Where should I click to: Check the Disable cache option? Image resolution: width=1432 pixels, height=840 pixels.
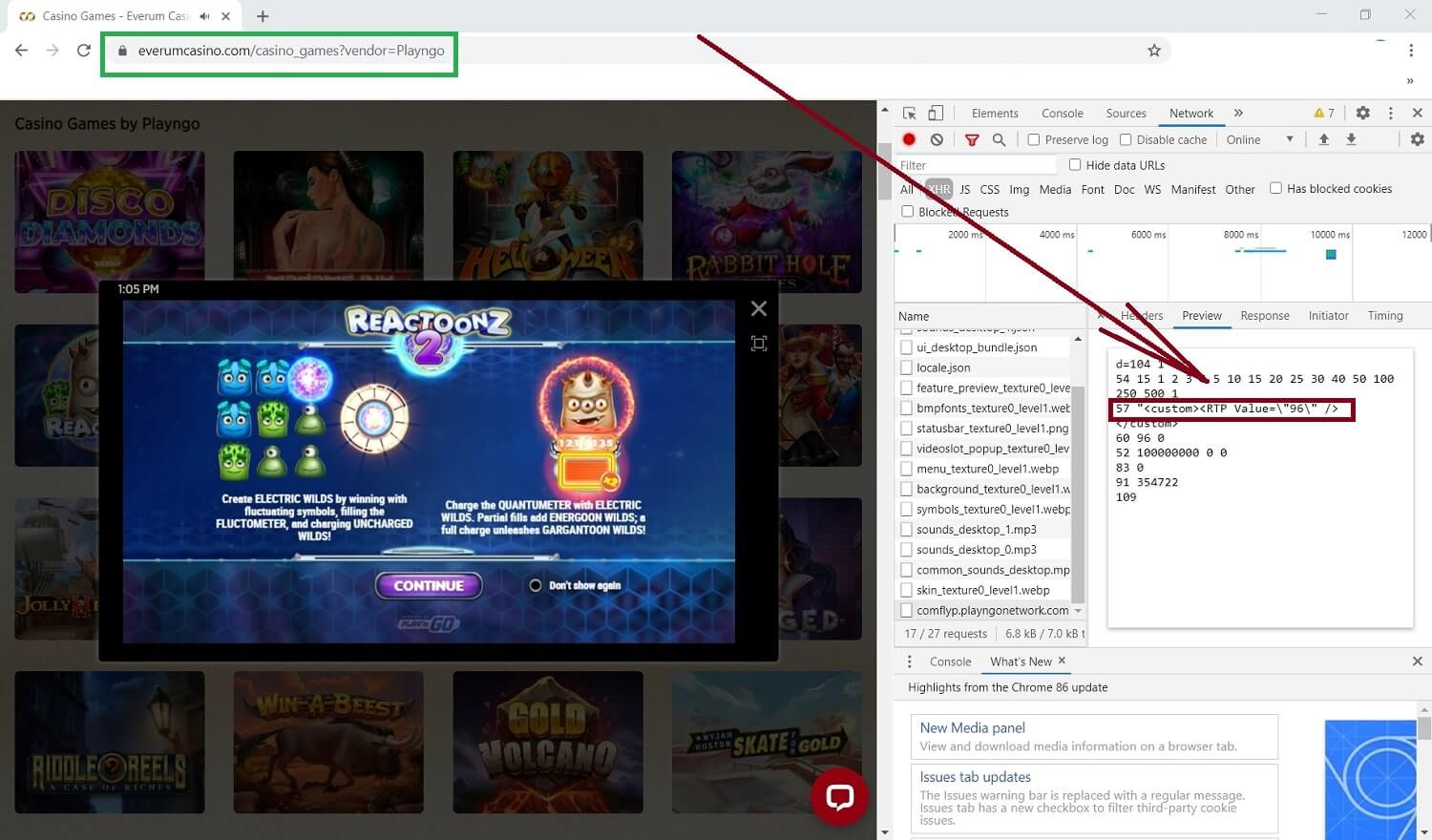pos(1126,139)
